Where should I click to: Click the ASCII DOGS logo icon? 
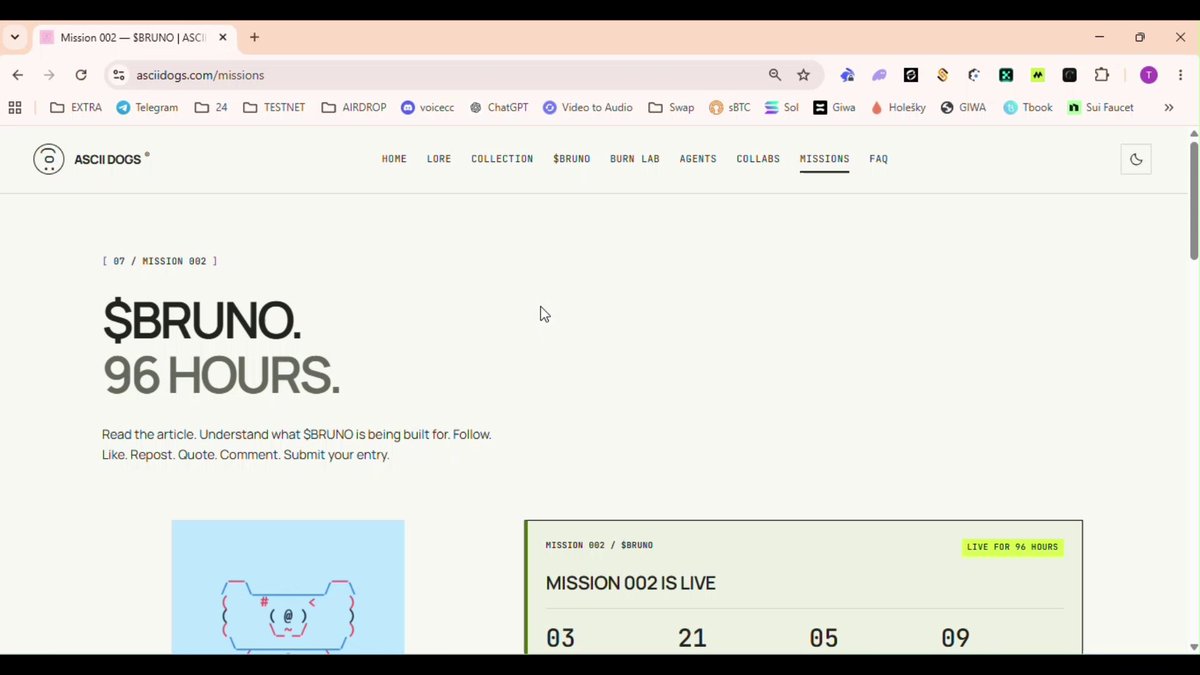click(49, 159)
